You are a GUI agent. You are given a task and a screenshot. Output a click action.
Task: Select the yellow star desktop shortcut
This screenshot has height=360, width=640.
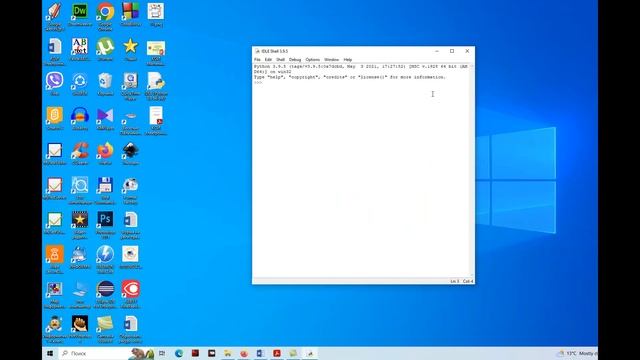point(130,50)
